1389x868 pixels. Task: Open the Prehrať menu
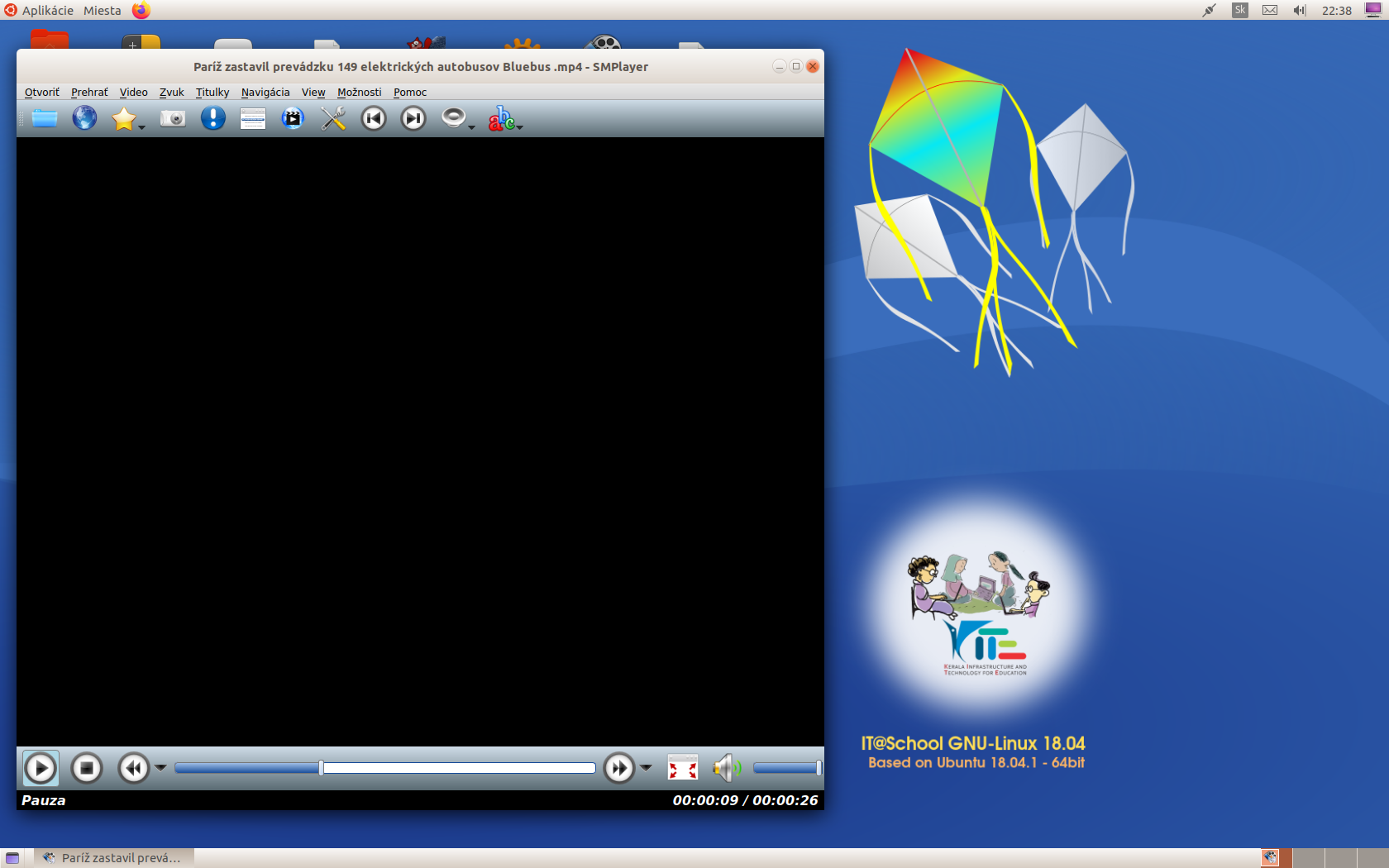point(89,92)
